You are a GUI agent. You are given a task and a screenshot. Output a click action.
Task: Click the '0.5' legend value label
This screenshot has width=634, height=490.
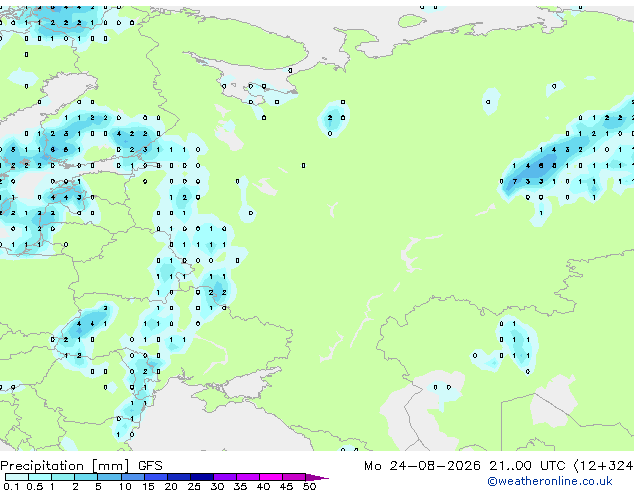tap(35, 486)
